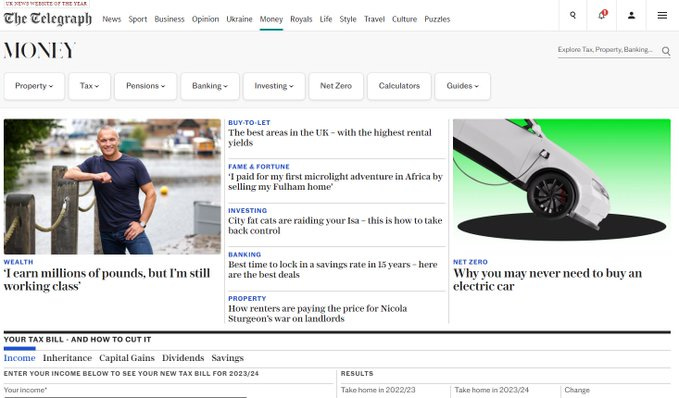Click the BANKING category label
Screen dimensions: 679x398
click(244, 255)
